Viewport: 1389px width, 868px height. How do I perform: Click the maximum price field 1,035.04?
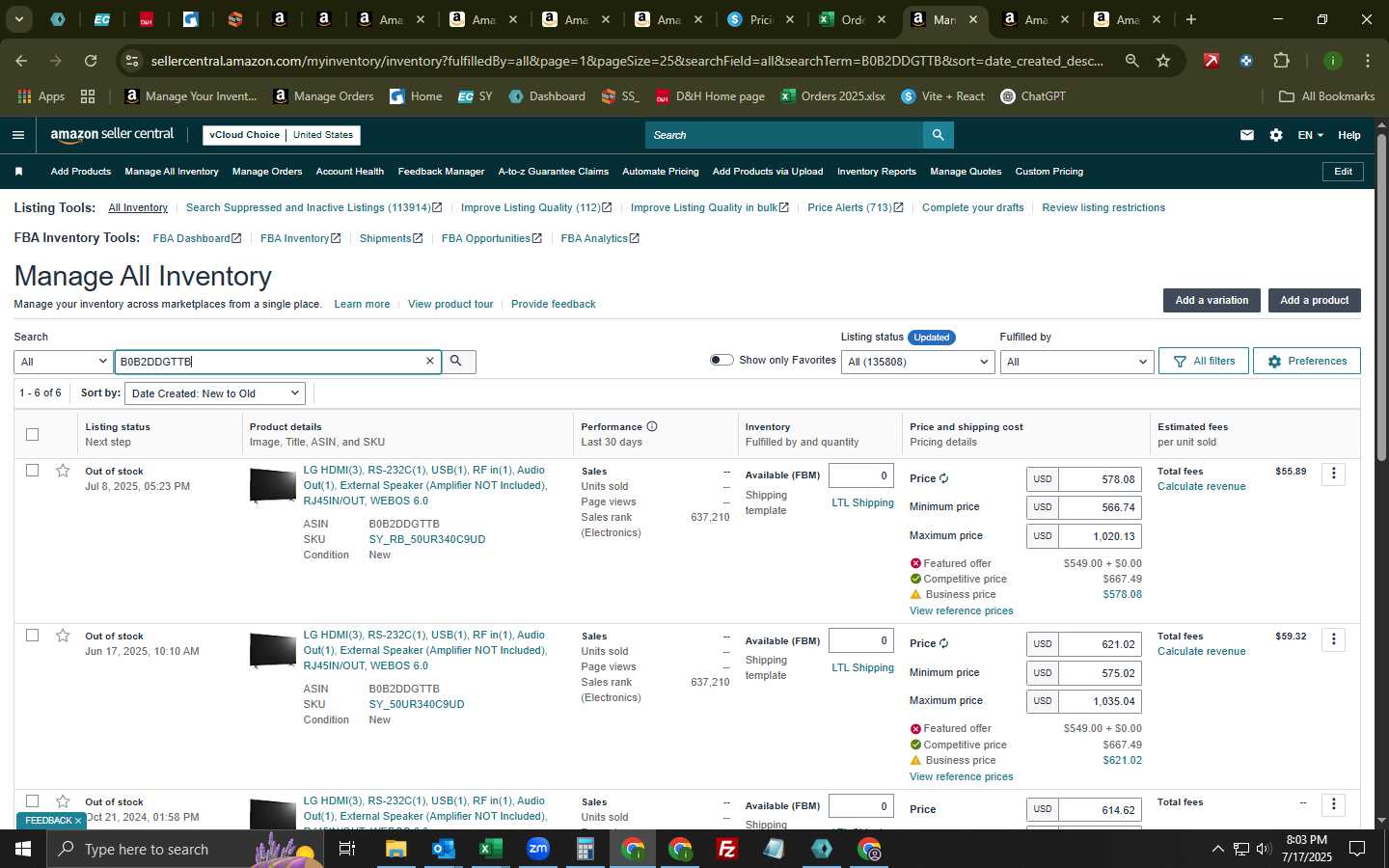[x=1100, y=701]
